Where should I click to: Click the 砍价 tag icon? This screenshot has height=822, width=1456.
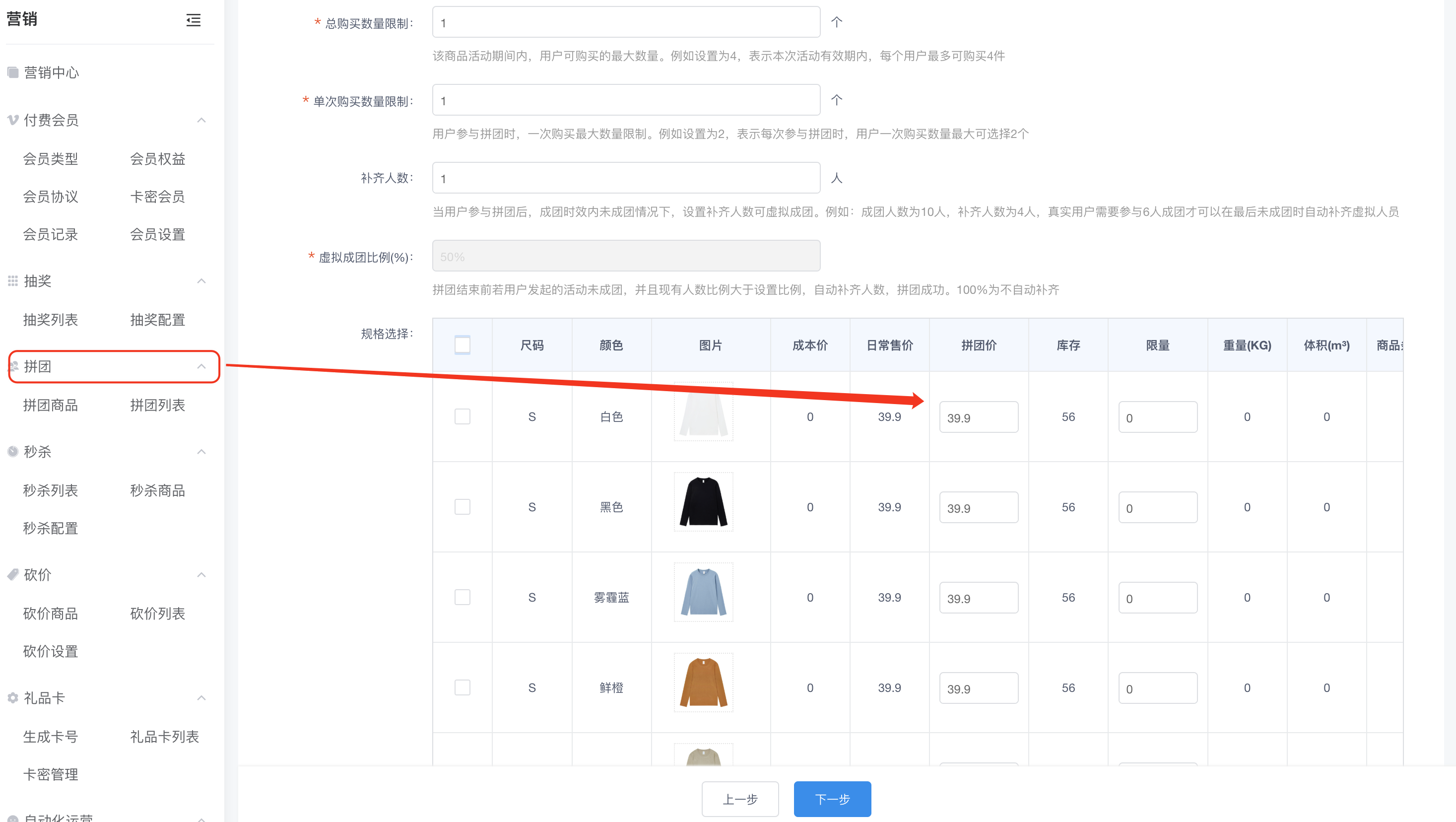click(12, 574)
